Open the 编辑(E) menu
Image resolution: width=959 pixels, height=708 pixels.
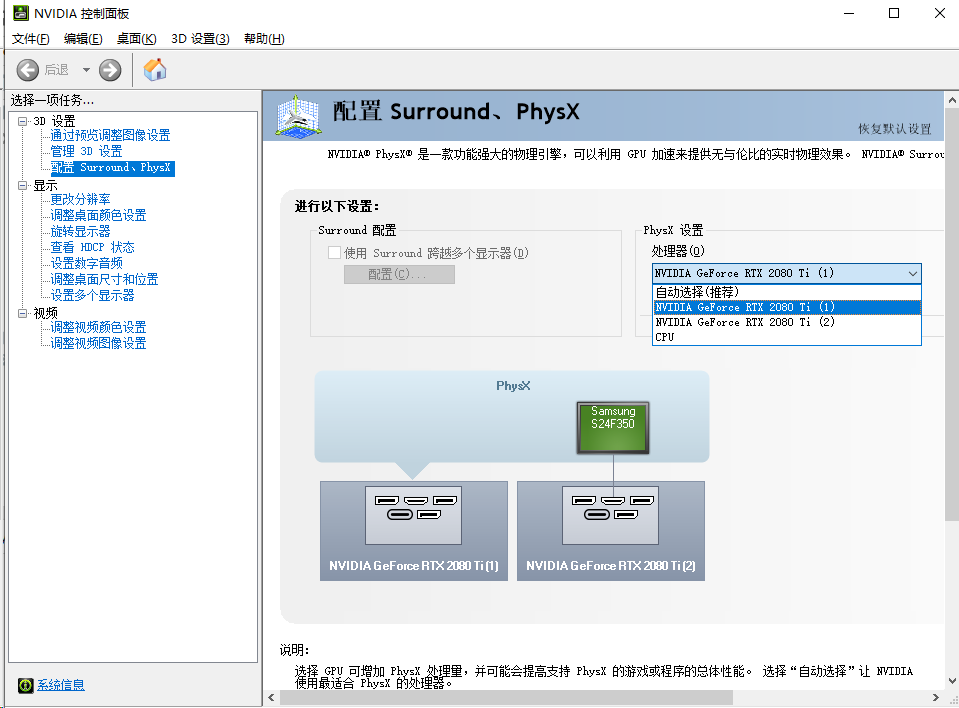click(83, 39)
